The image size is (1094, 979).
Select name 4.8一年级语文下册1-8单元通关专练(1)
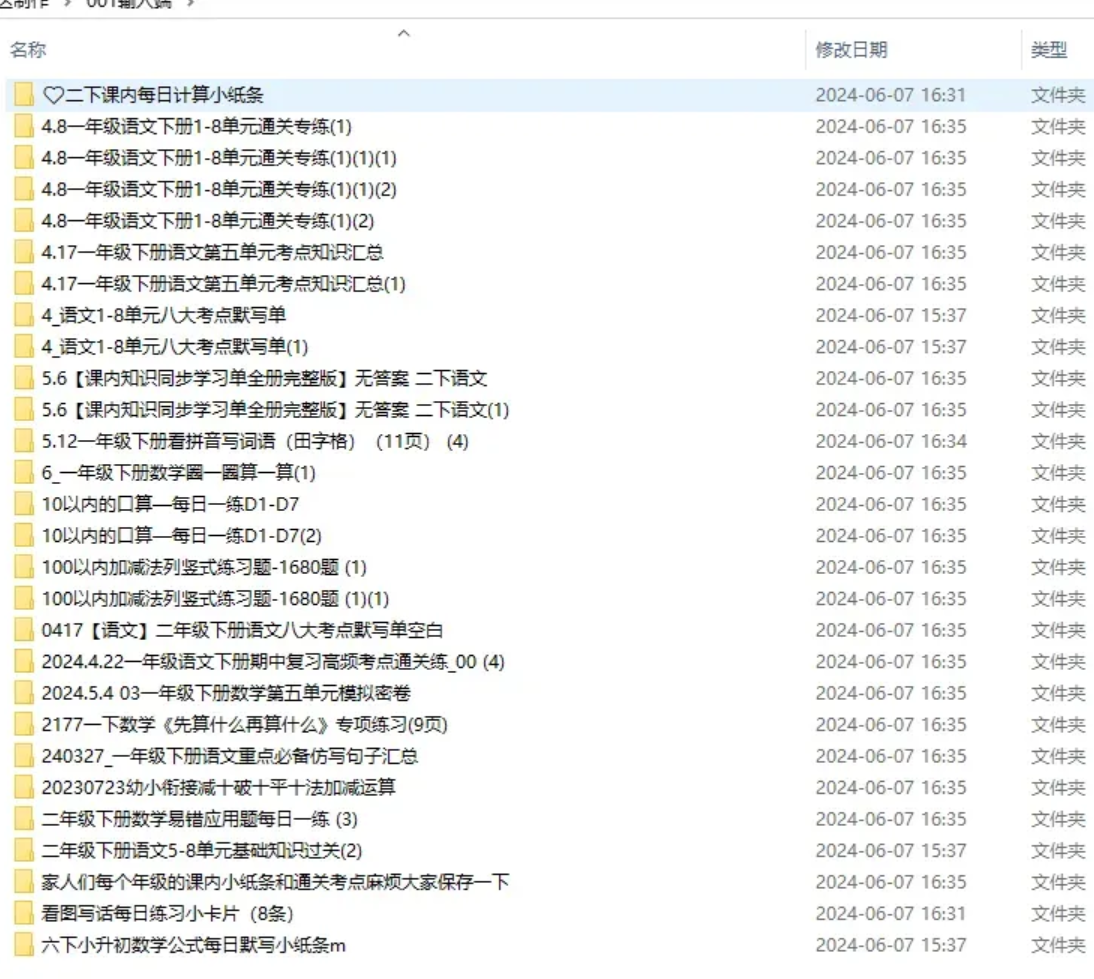197,126
